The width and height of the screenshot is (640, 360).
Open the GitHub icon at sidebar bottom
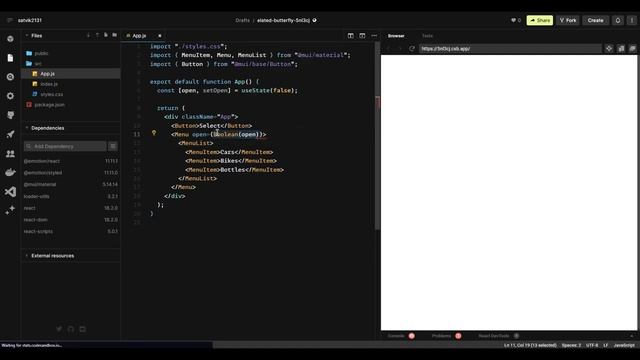tap(71, 329)
